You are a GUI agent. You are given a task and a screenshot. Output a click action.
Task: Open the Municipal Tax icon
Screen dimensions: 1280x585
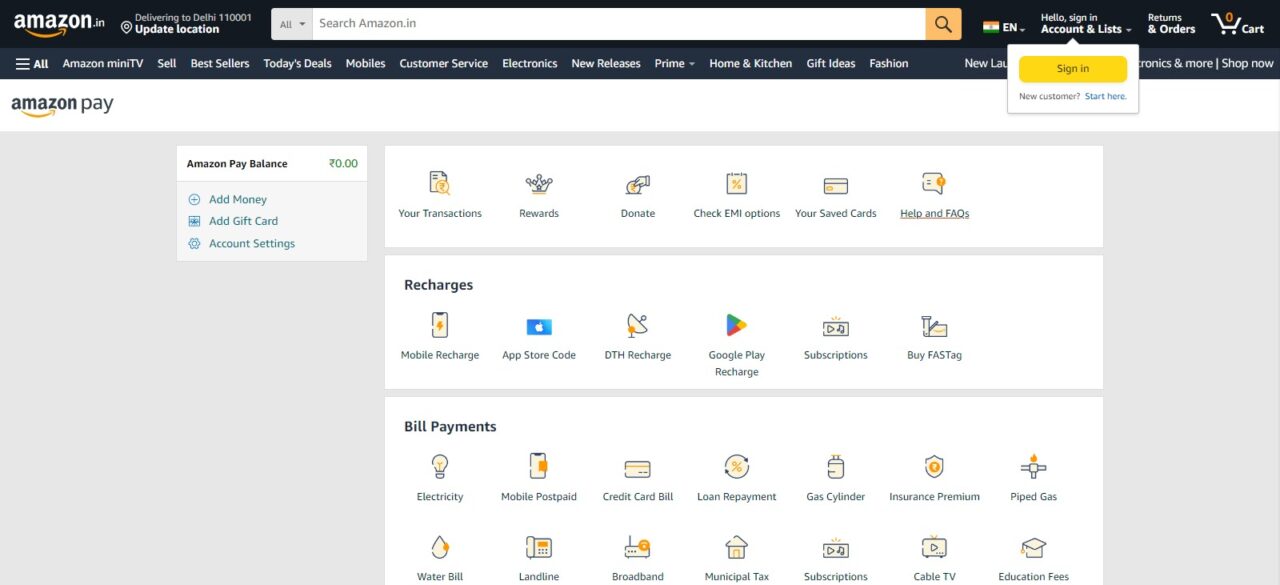click(x=737, y=547)
